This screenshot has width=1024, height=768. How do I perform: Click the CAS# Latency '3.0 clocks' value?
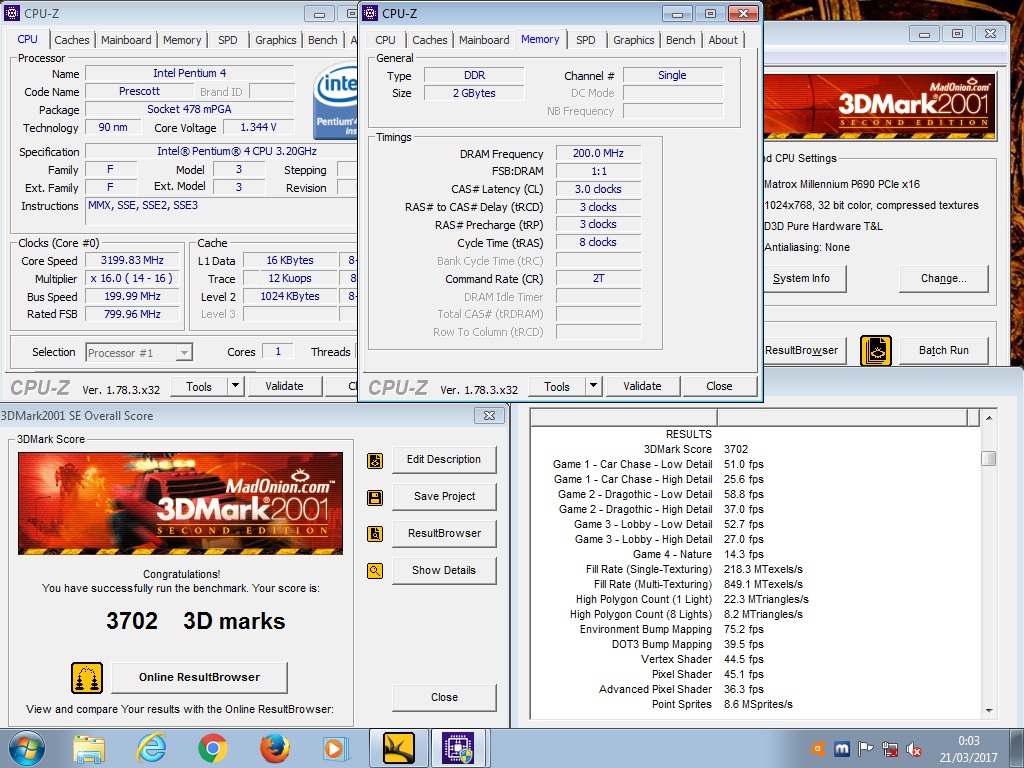[598, 189]
